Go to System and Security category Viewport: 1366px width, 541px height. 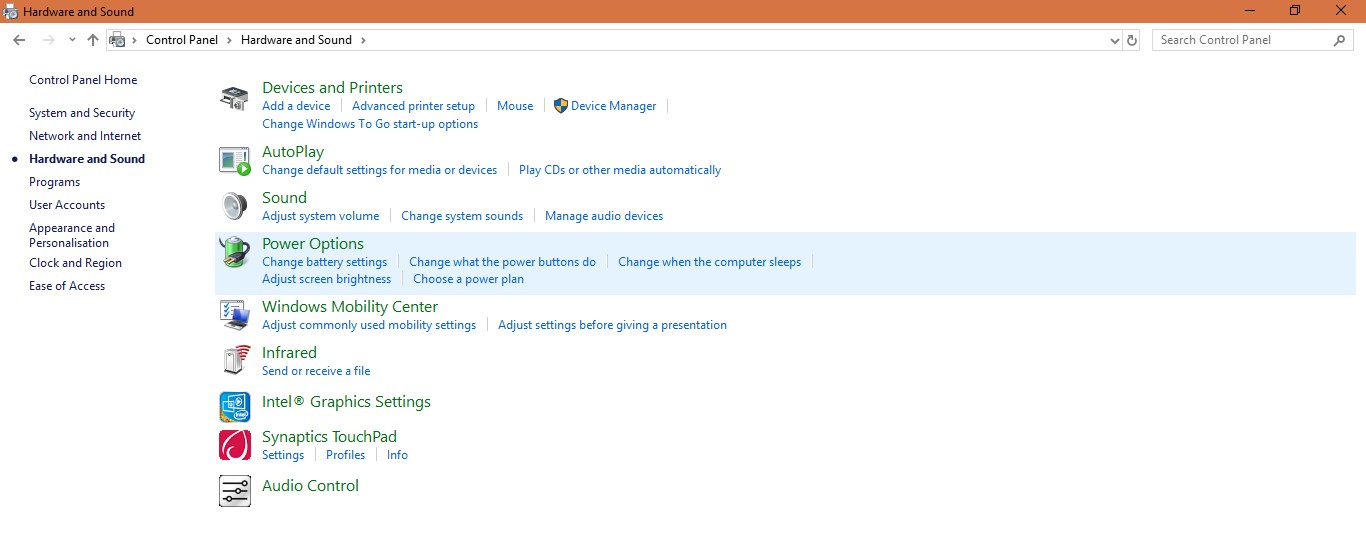pos(82,113)
